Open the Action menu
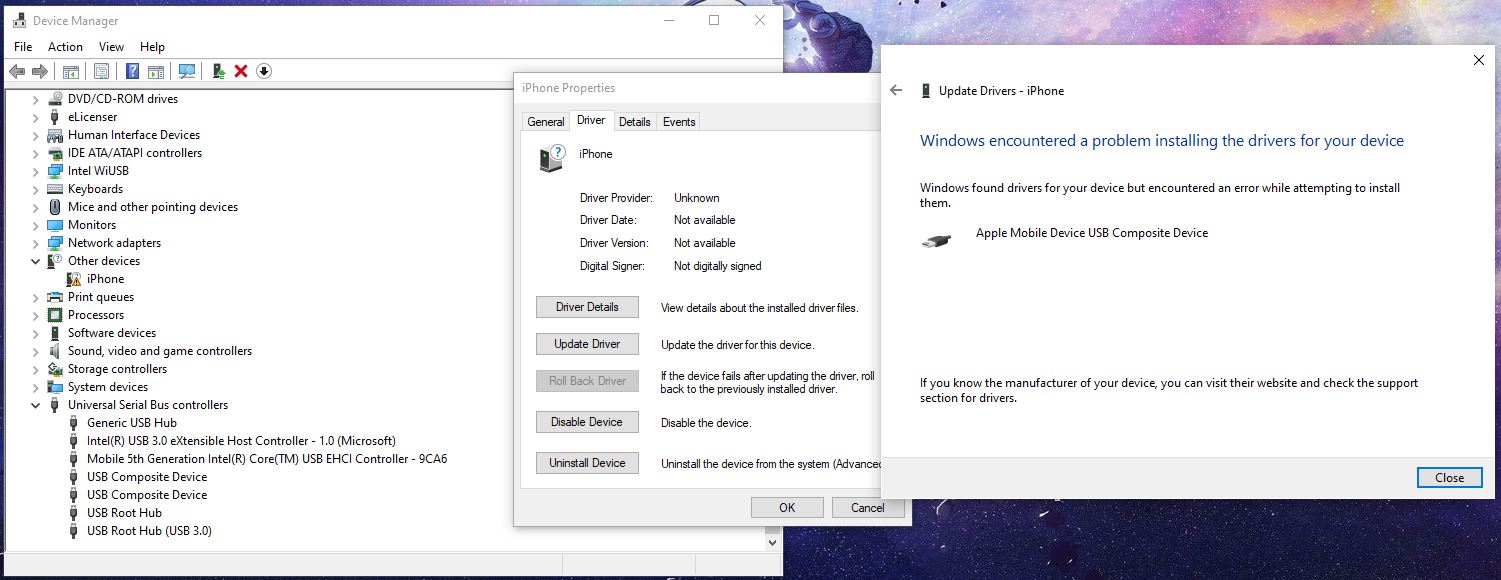Image resolution: width=1501 pixels, height=580 pixels. (x=65, y=47)
